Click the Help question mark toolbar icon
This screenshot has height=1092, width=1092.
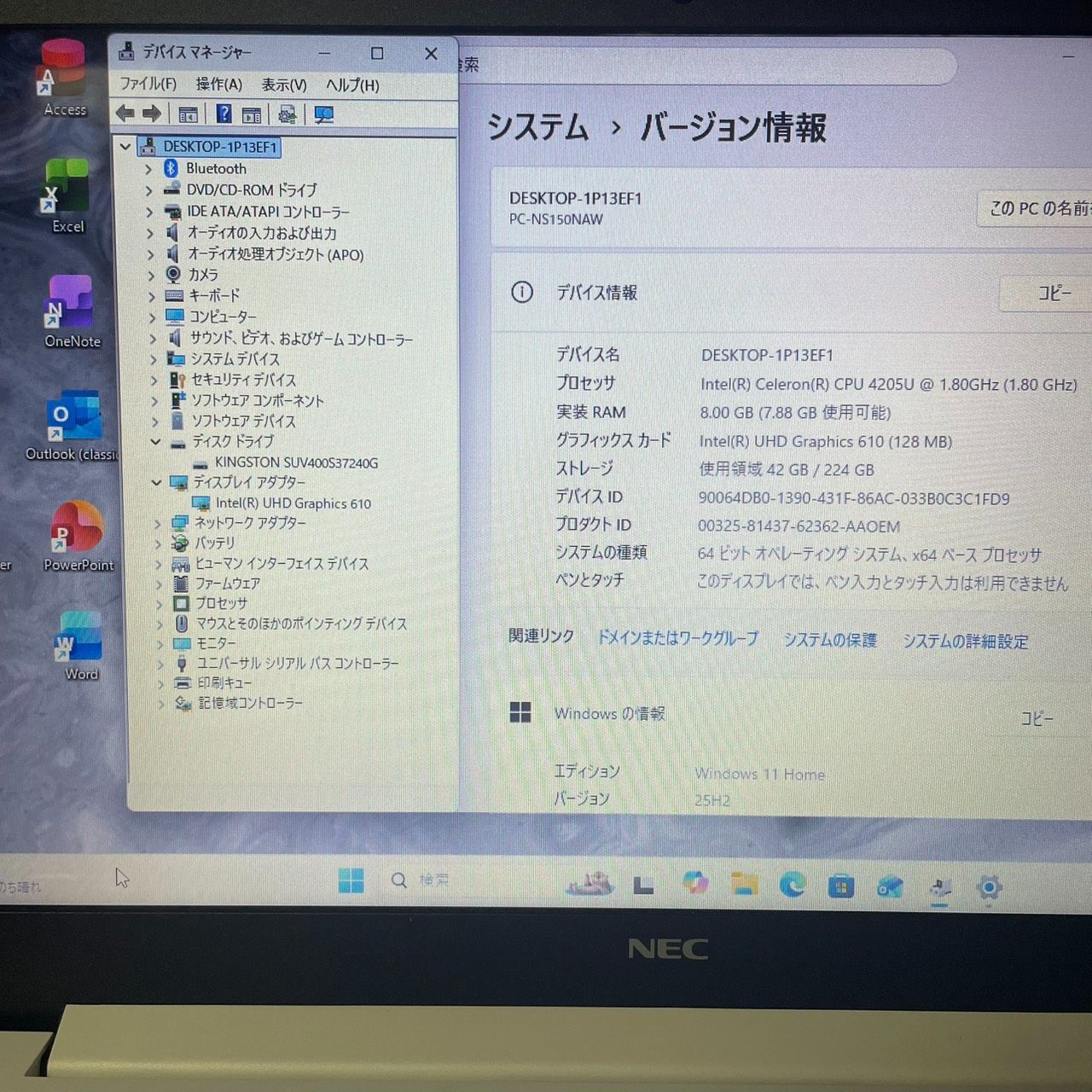point(224,113)
